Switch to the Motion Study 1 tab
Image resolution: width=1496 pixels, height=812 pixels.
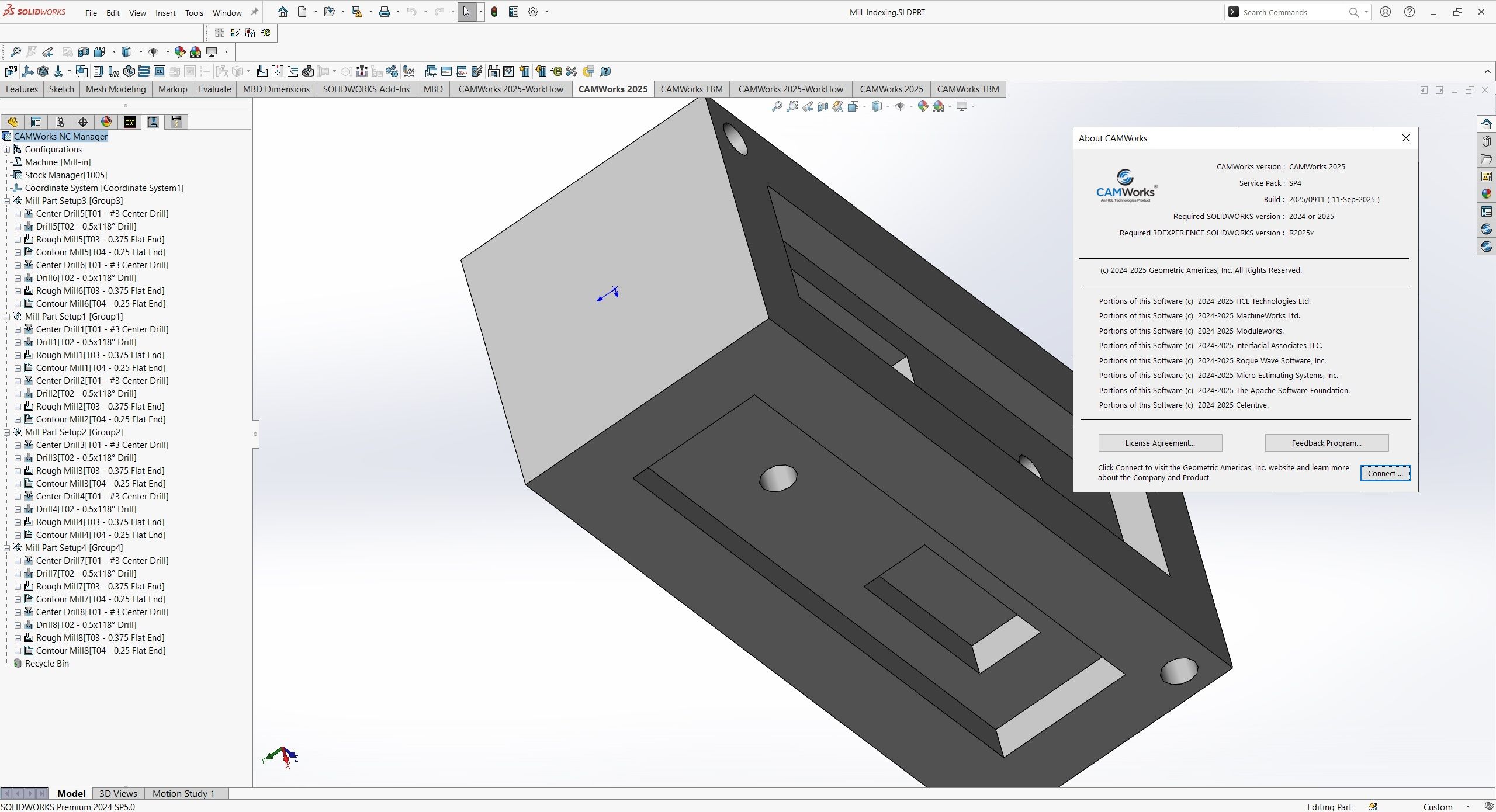[x=183, y=793]
